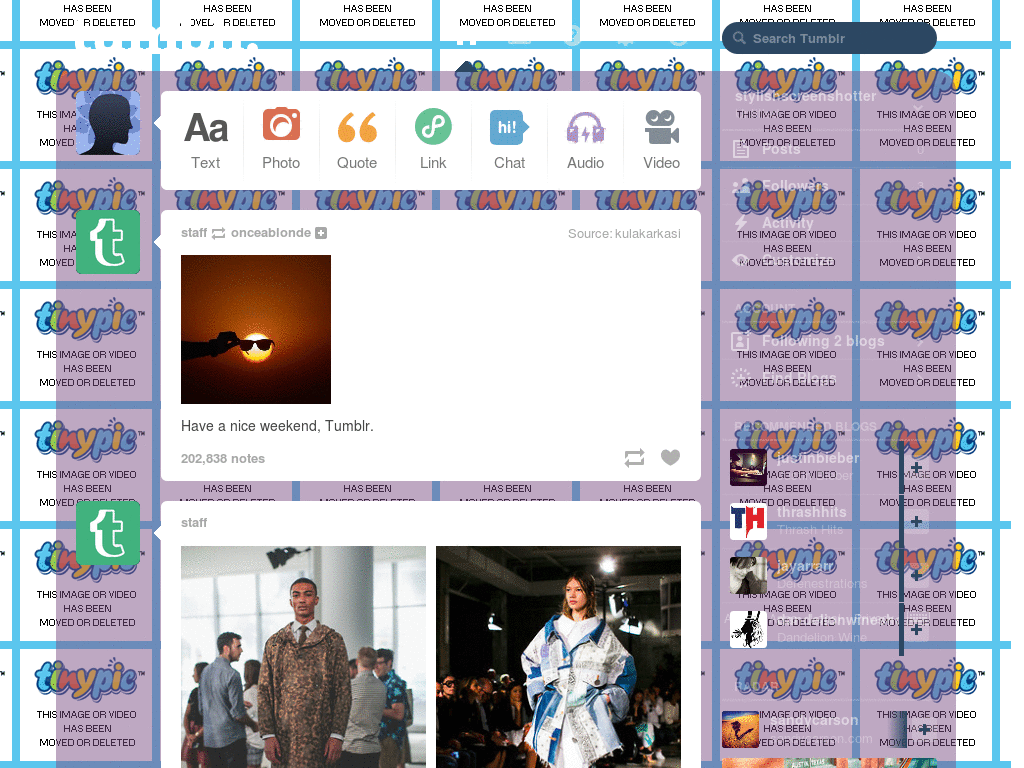Select the Chat post icon
This screenshot has height=768, width=1024.
(x=509, y=127)
